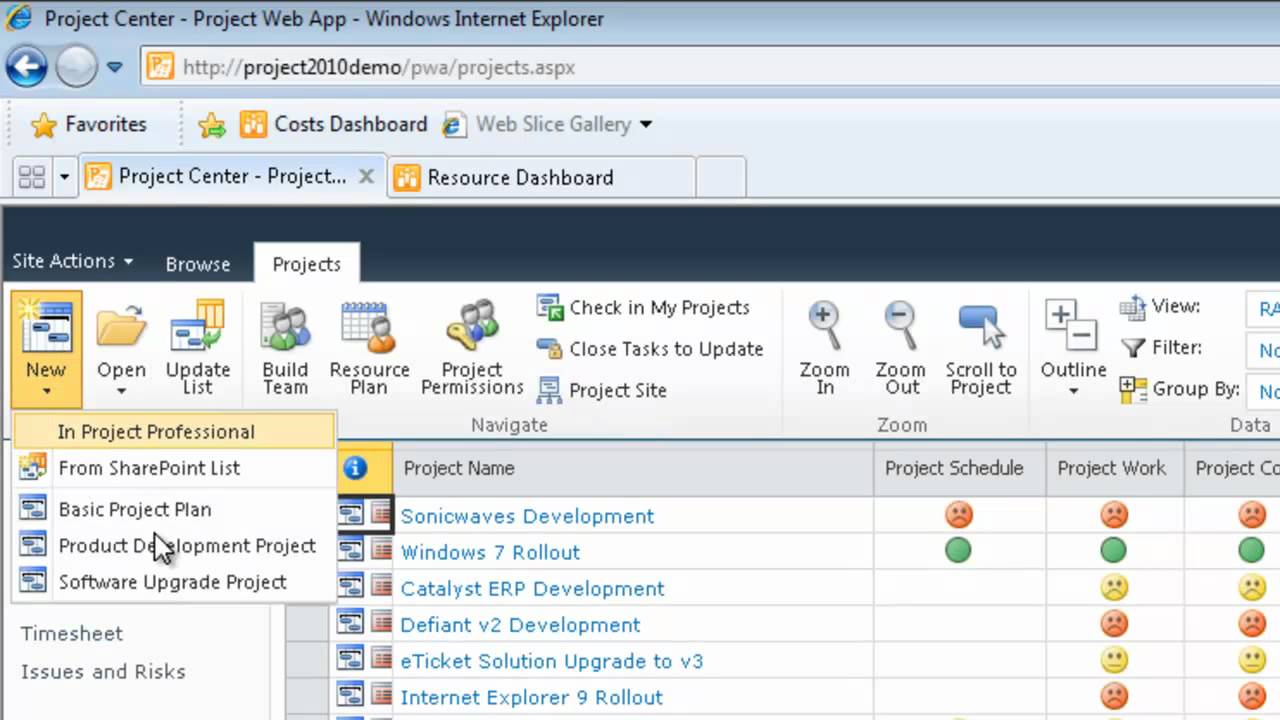Viewport: 1280px width, 720px height.
Task: Click the Quick Tabs grid icon
Action: (32, 177)
